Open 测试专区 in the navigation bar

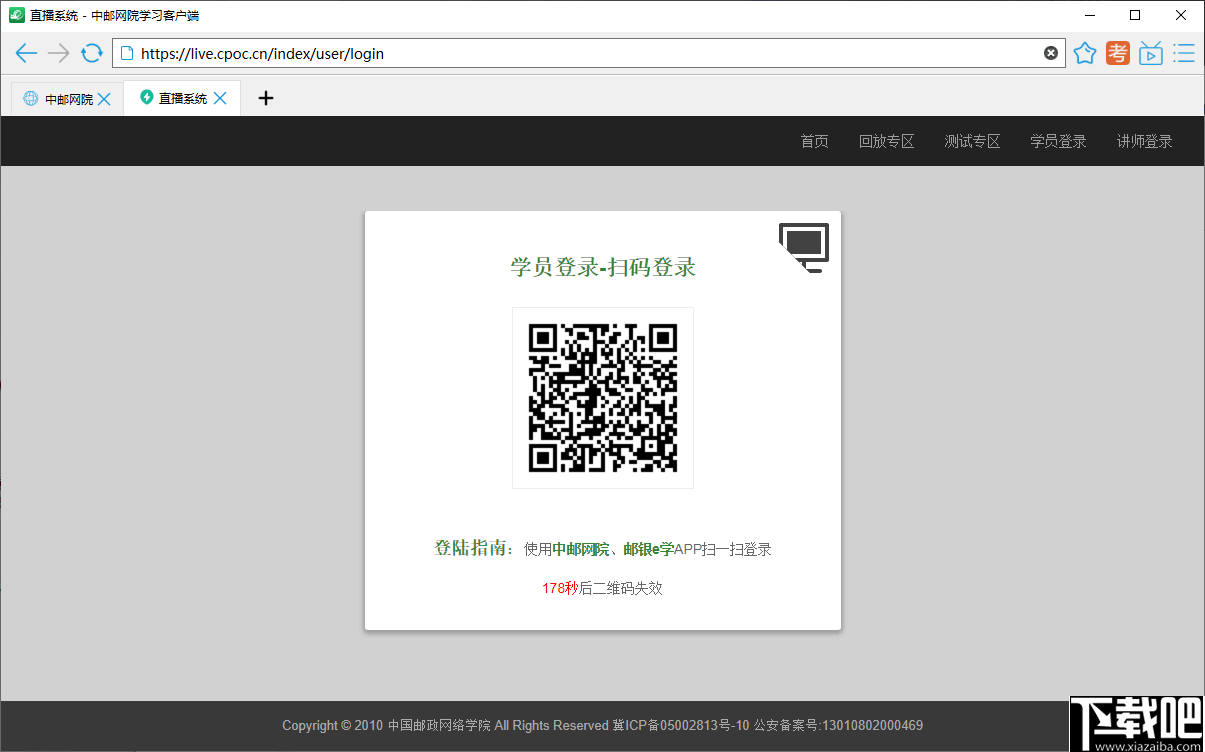[x=973, y=142]
